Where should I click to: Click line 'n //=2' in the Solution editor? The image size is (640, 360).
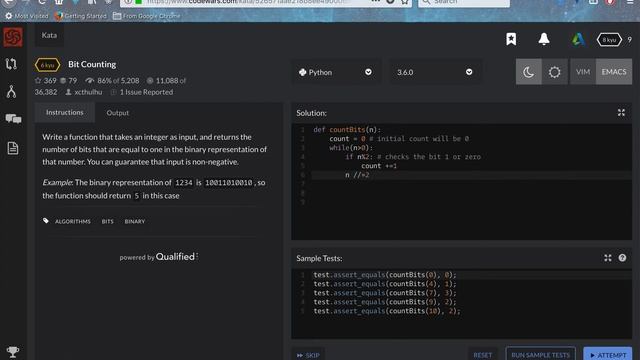point(357,175)
